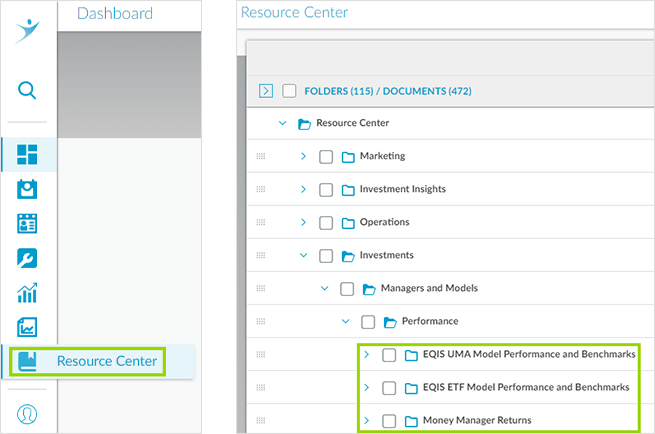This screenshot has width=655, height=434.
Task: Click the Money Manager Returns folder icon
Action: tap(411, 421)
